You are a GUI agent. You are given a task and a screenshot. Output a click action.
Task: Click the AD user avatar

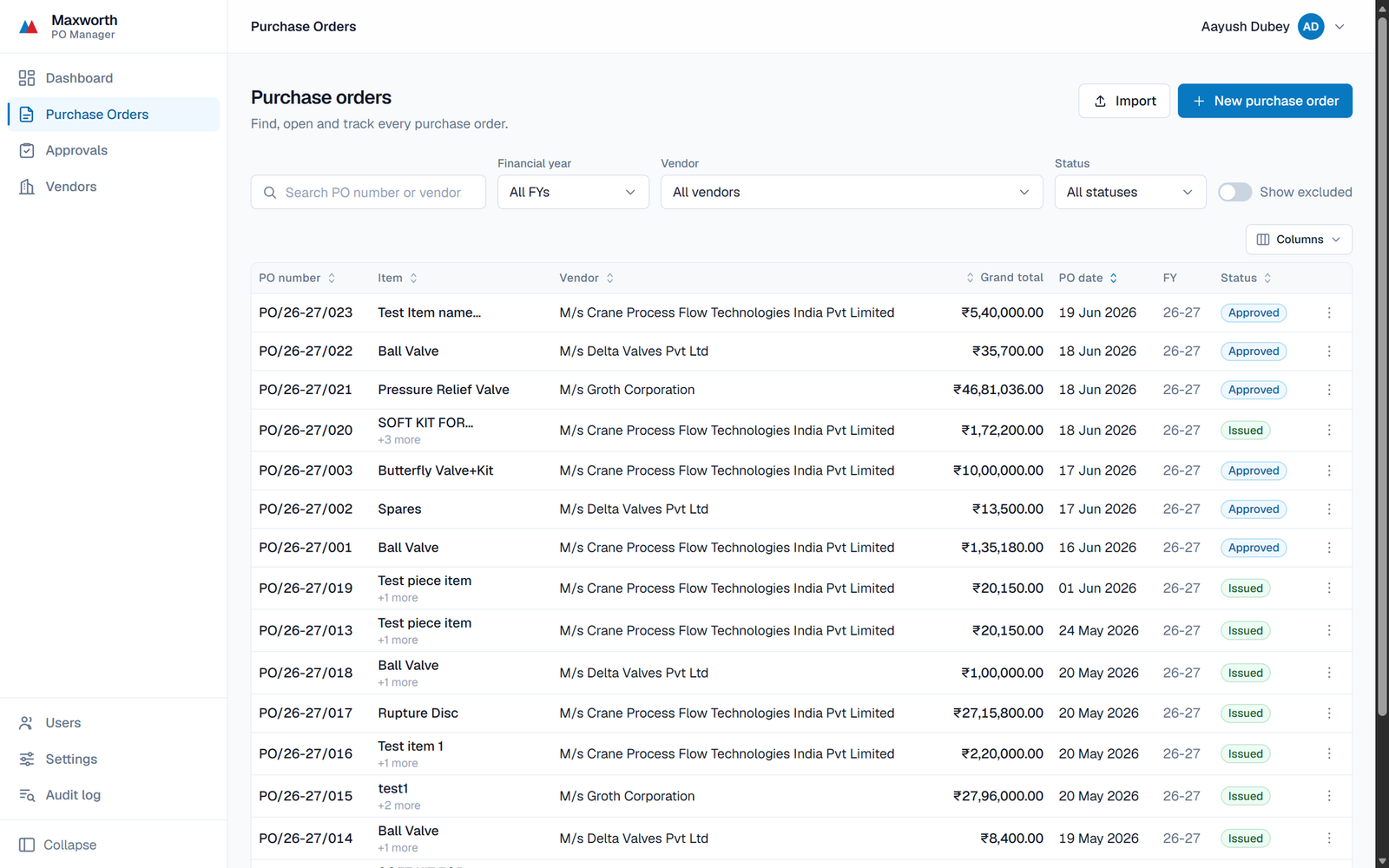click(x=1311, y=27)
